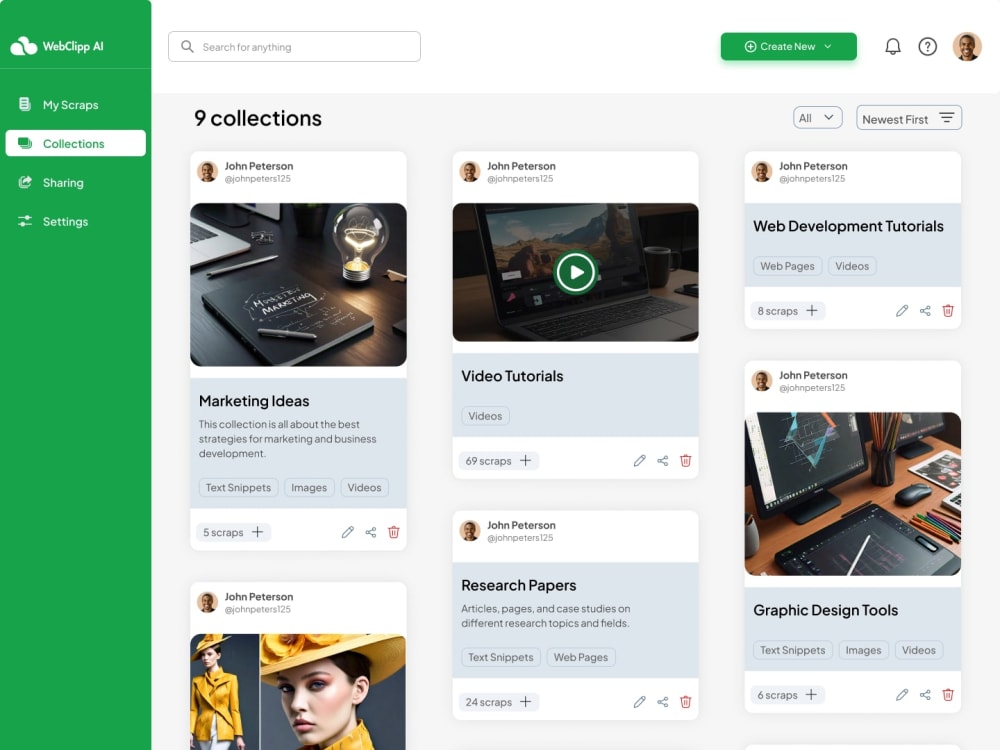
Task: Open the Marketing Ideas title
Action: click(x=254, y=401)
